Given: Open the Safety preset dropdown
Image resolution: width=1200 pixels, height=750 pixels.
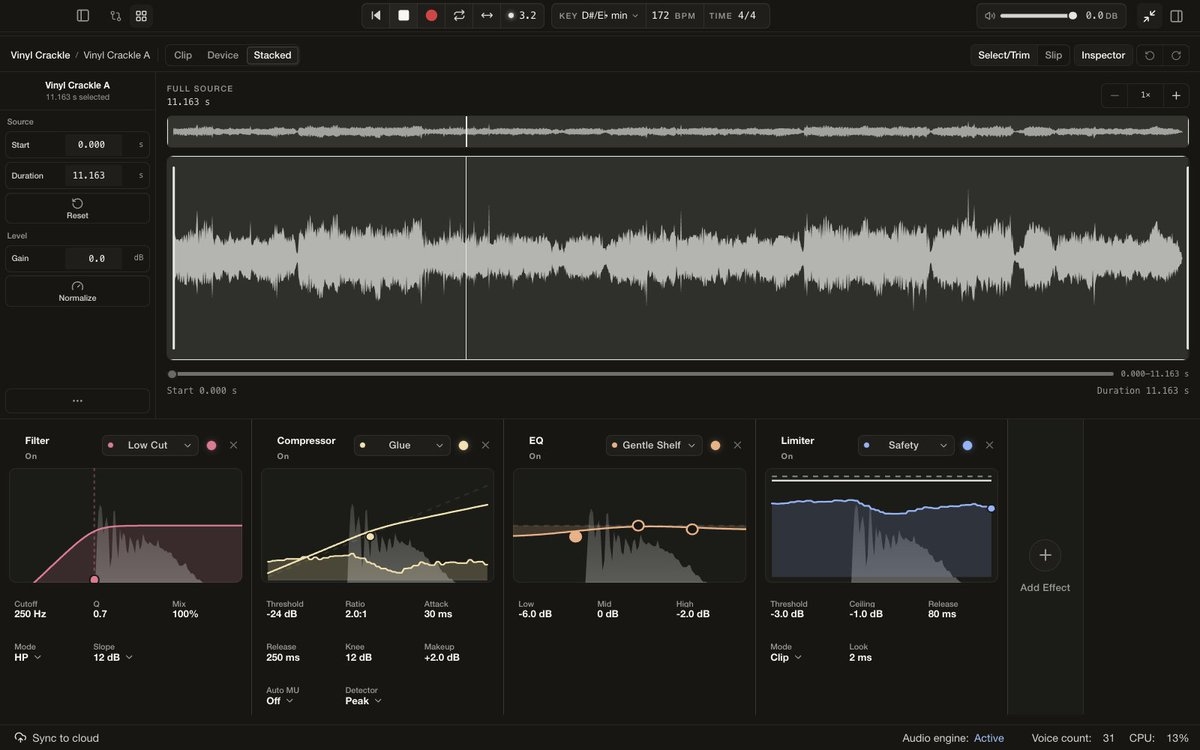Looking at the screenshot, I should (x=906, y=445).
